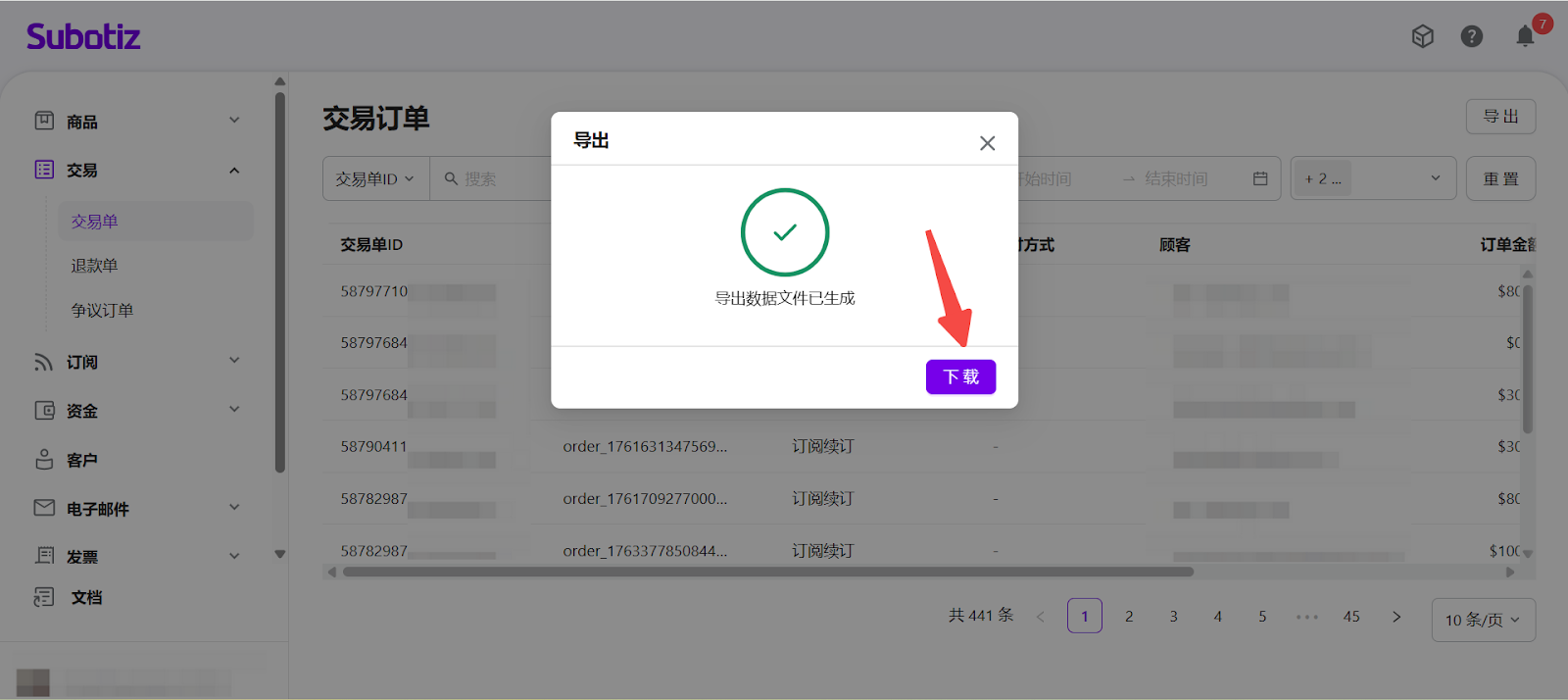Click the cube icon in header
This screenshot has width=1568, height=700.
(x=1422, y=36)
